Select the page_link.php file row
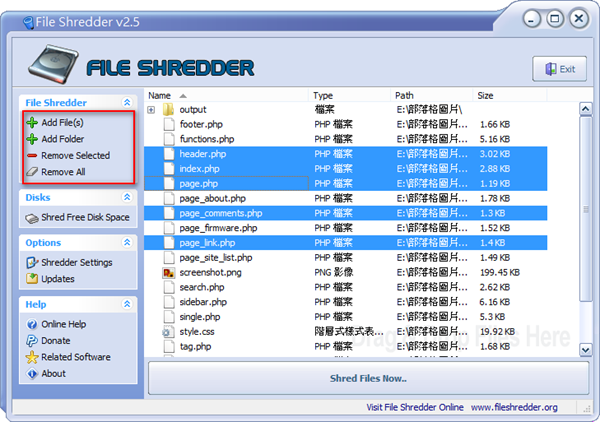Viewport: 600px width, 422px height. 346,243
